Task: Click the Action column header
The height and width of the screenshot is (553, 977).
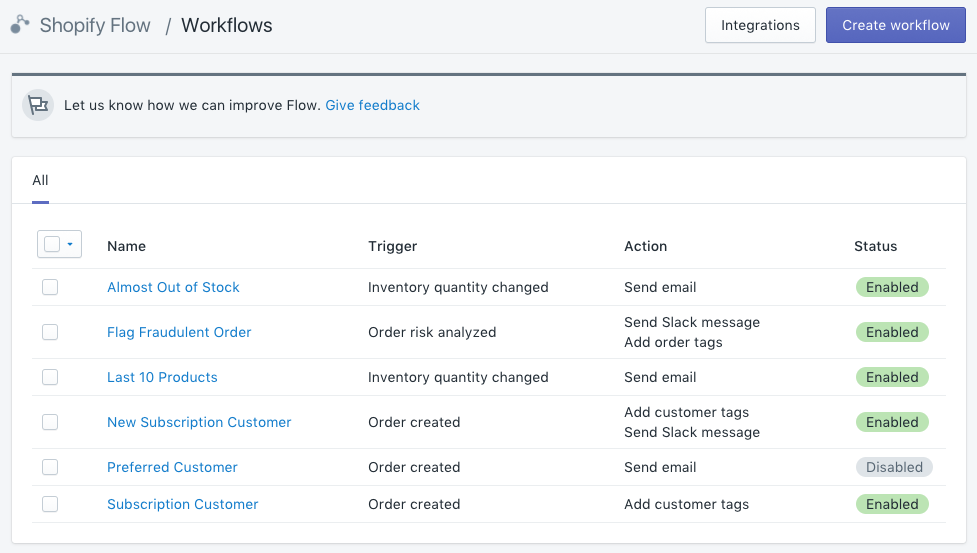Action: tap(646, 246)
